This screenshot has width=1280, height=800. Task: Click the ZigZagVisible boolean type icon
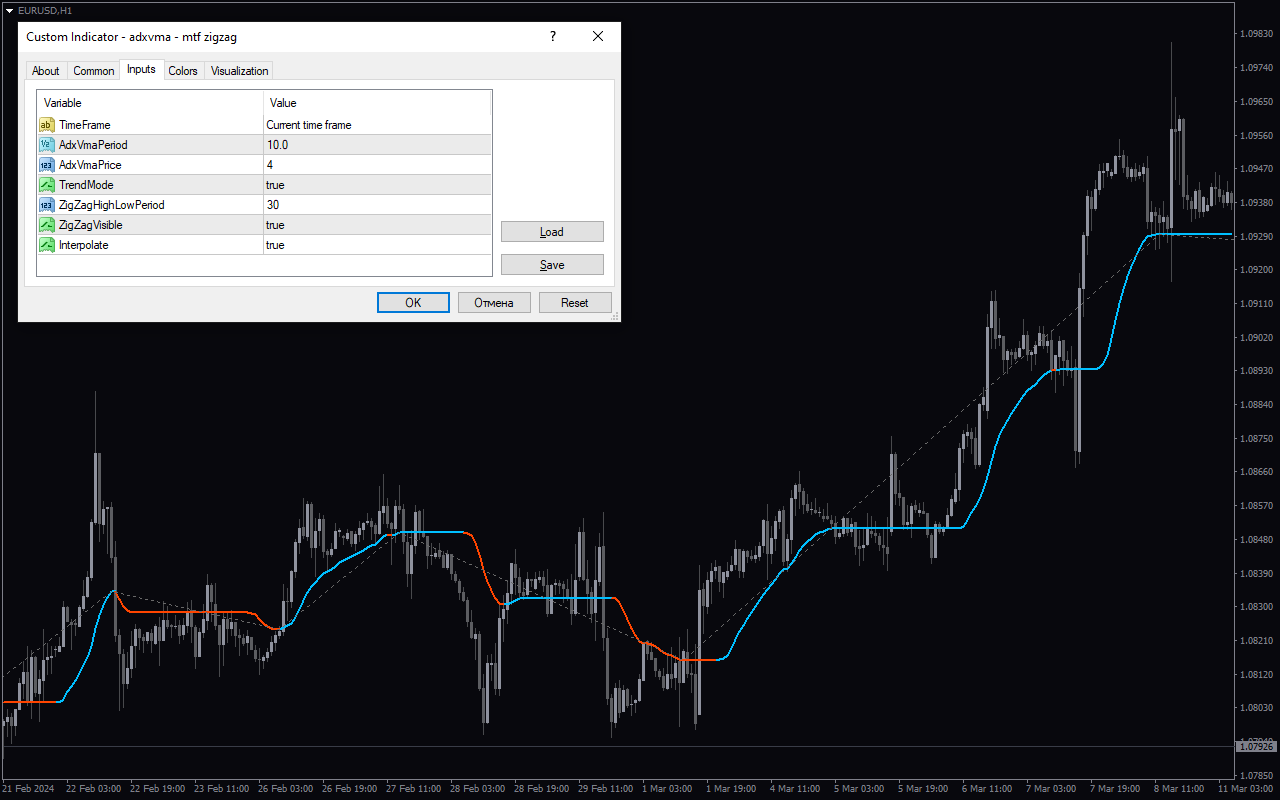pyautogui.click(x=46, y=225)
